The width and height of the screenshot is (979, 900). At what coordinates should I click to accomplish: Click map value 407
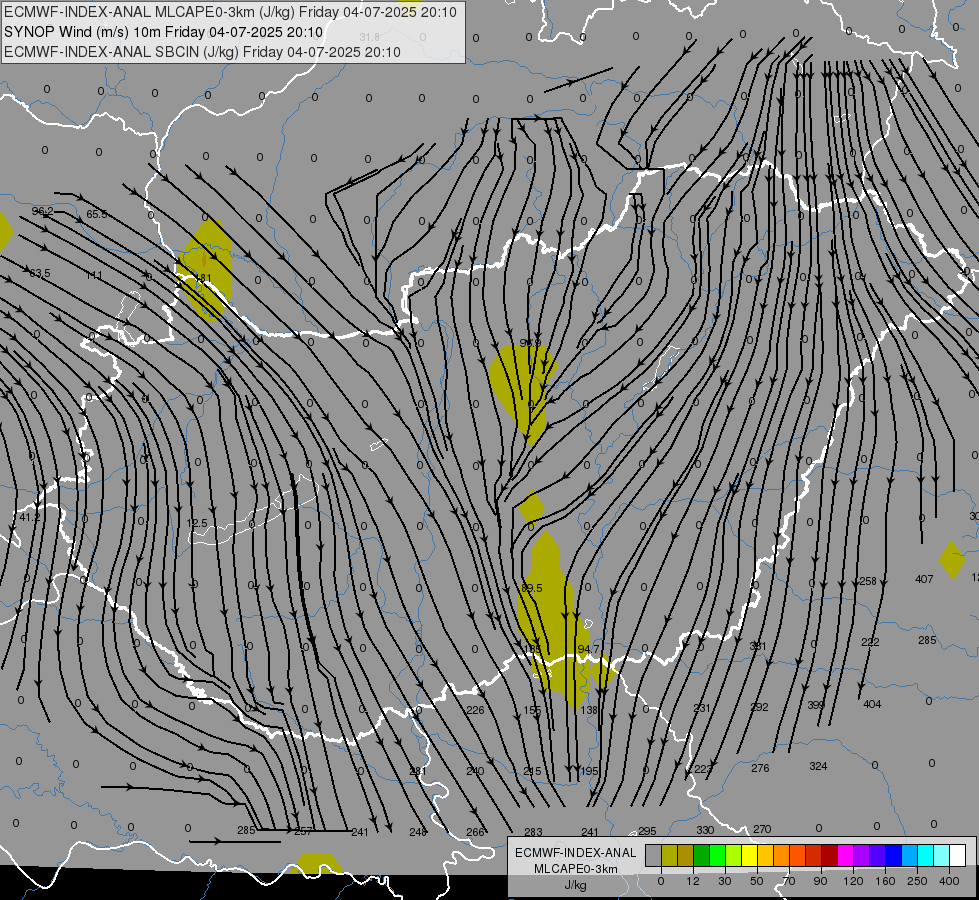[924, 580]
